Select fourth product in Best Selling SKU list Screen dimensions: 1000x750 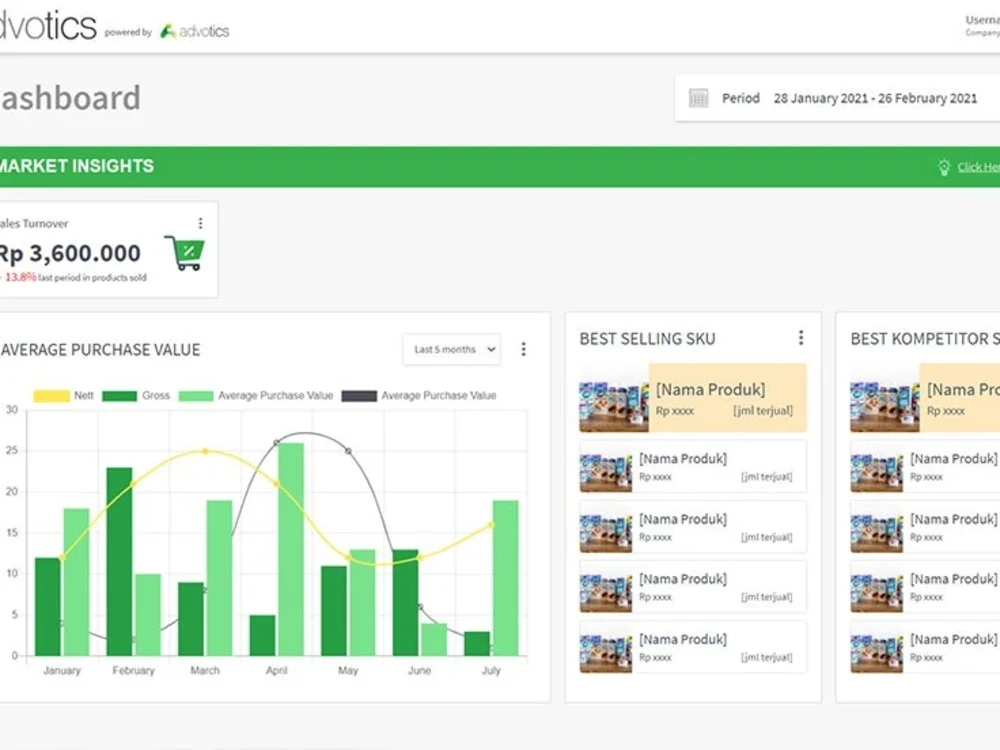(x=693, y=587)
